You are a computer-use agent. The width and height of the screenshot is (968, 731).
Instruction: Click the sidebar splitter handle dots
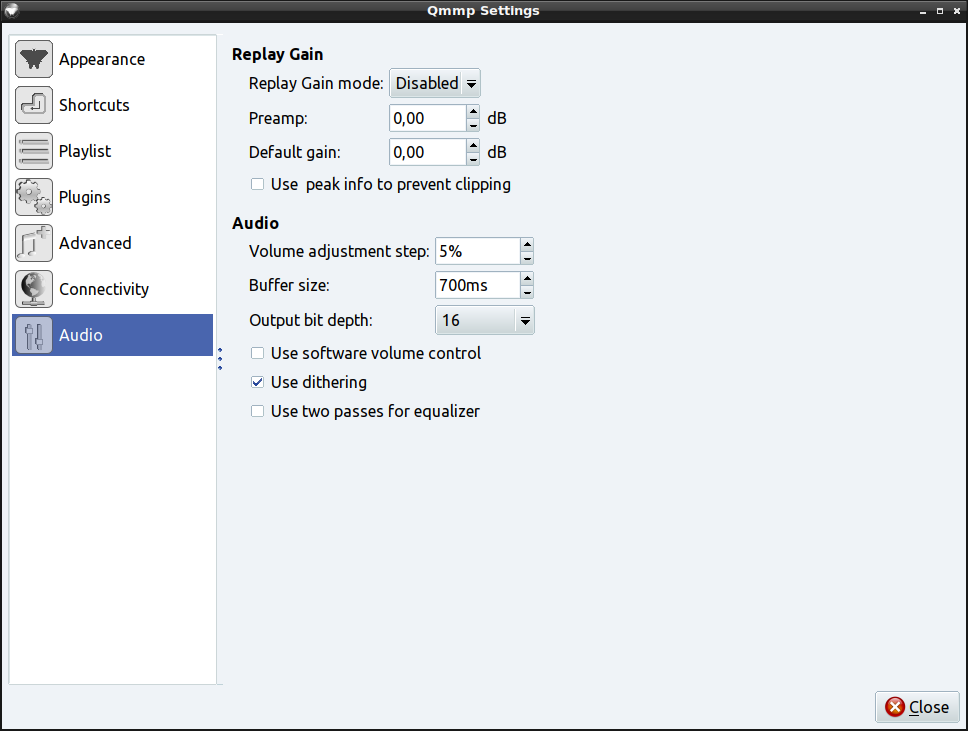pyautogui.click(x=220, y=359)
